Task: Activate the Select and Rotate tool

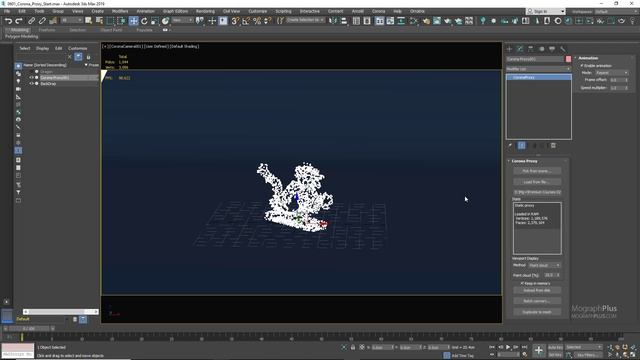Action: (x=144, y=21)
